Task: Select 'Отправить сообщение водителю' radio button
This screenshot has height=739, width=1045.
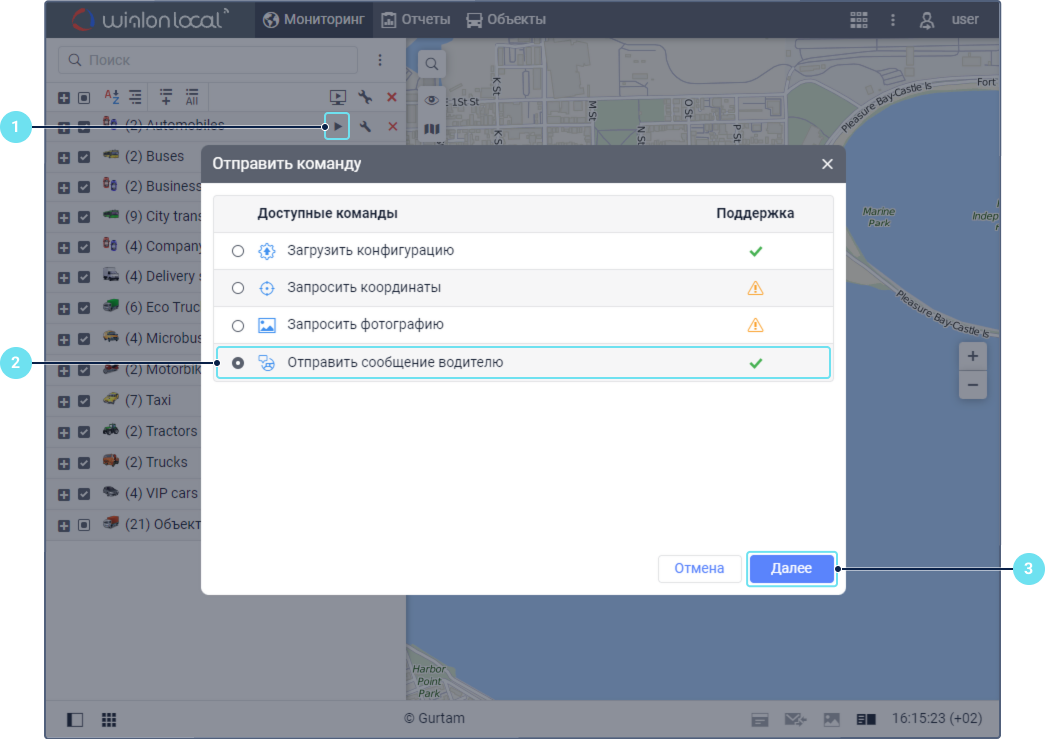Action: (238, 363)
